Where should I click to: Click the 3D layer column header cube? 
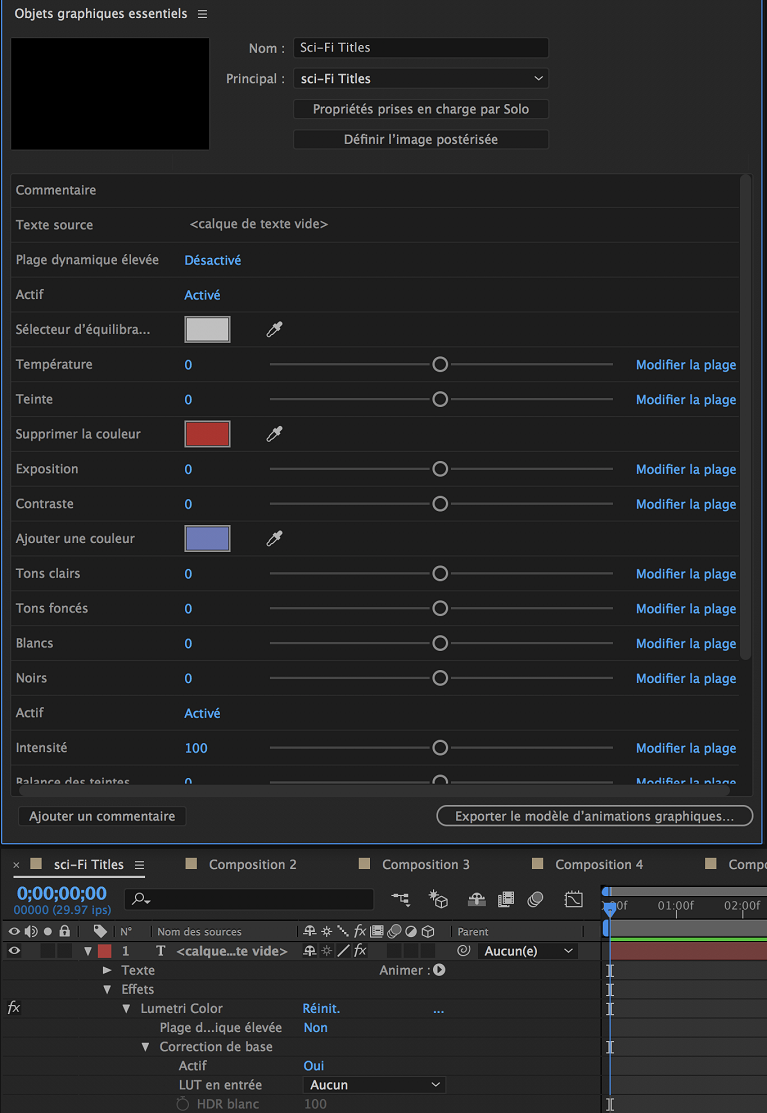click(x=428, y=931)
